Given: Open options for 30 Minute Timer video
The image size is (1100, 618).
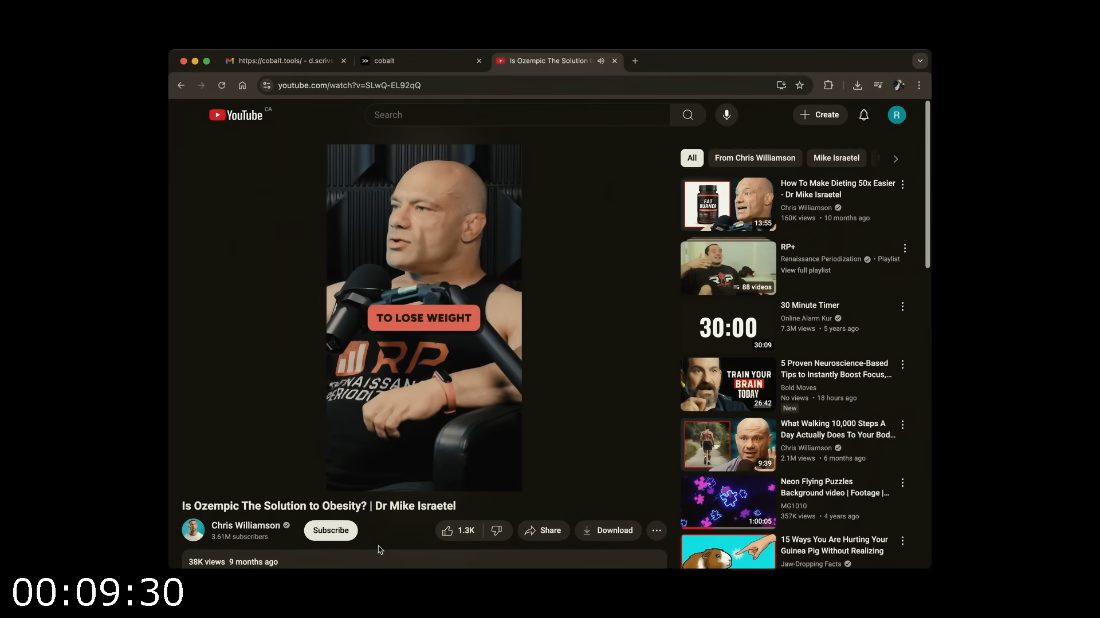Looking at the screenshot, I should pos(903,307).
